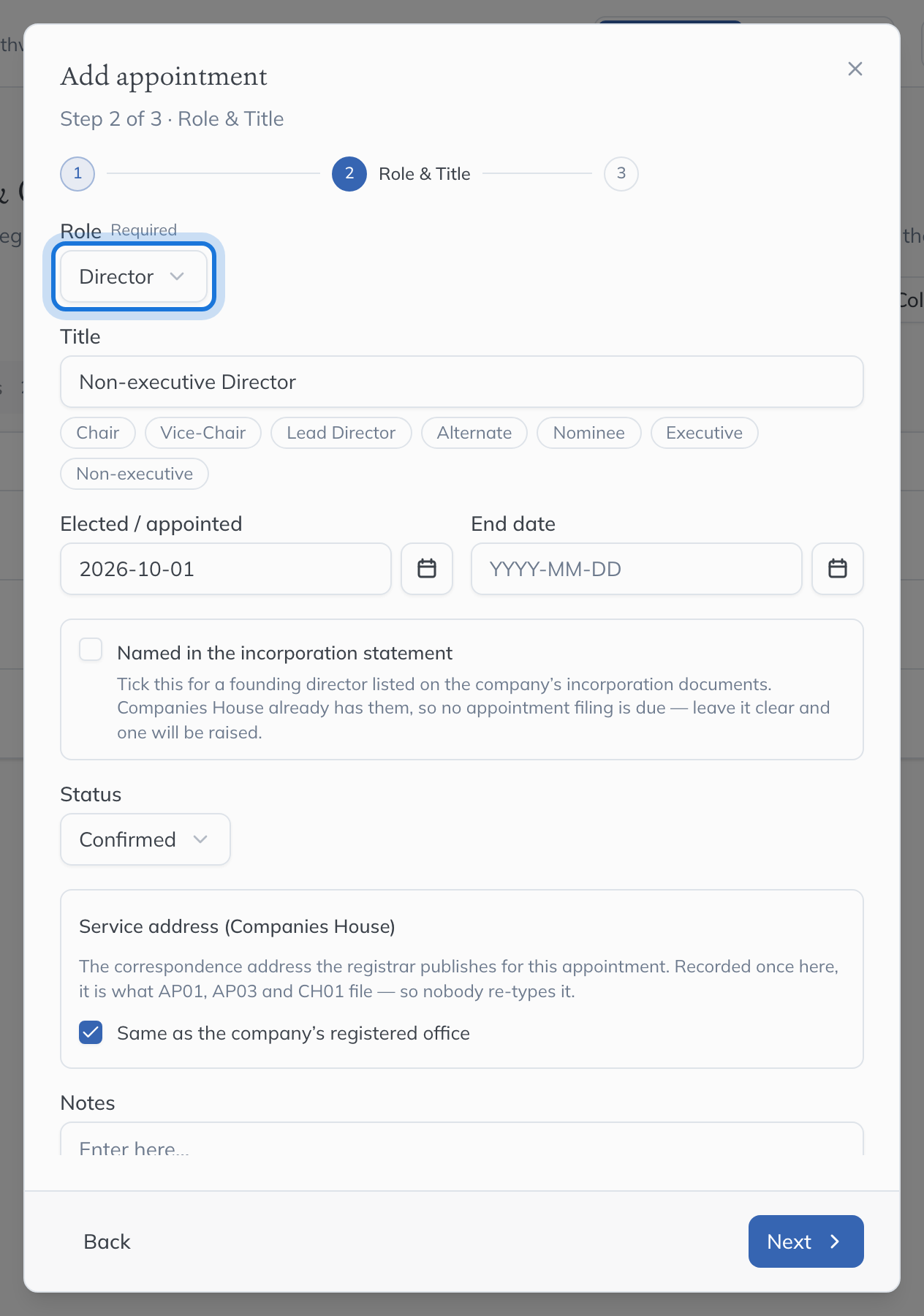This screenshot has width=924, height=1316.
Task: Close the Add appointment dialog
Action: click(855, 69)
